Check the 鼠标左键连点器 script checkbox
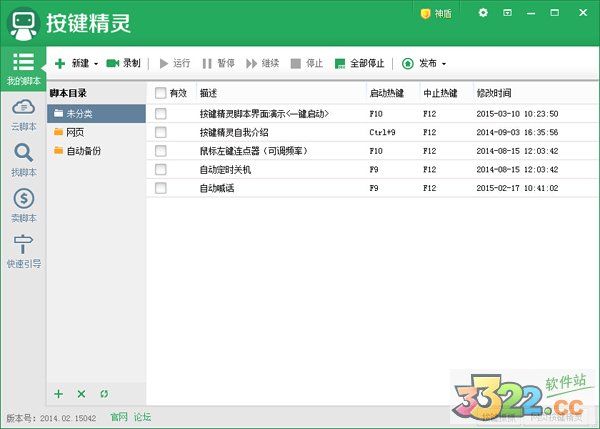 161,151
